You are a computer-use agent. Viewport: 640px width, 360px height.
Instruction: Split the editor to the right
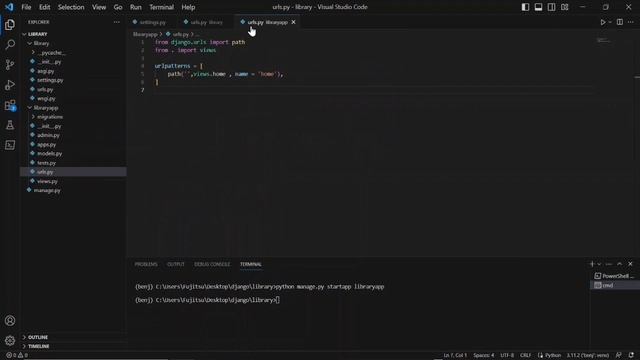620,22
